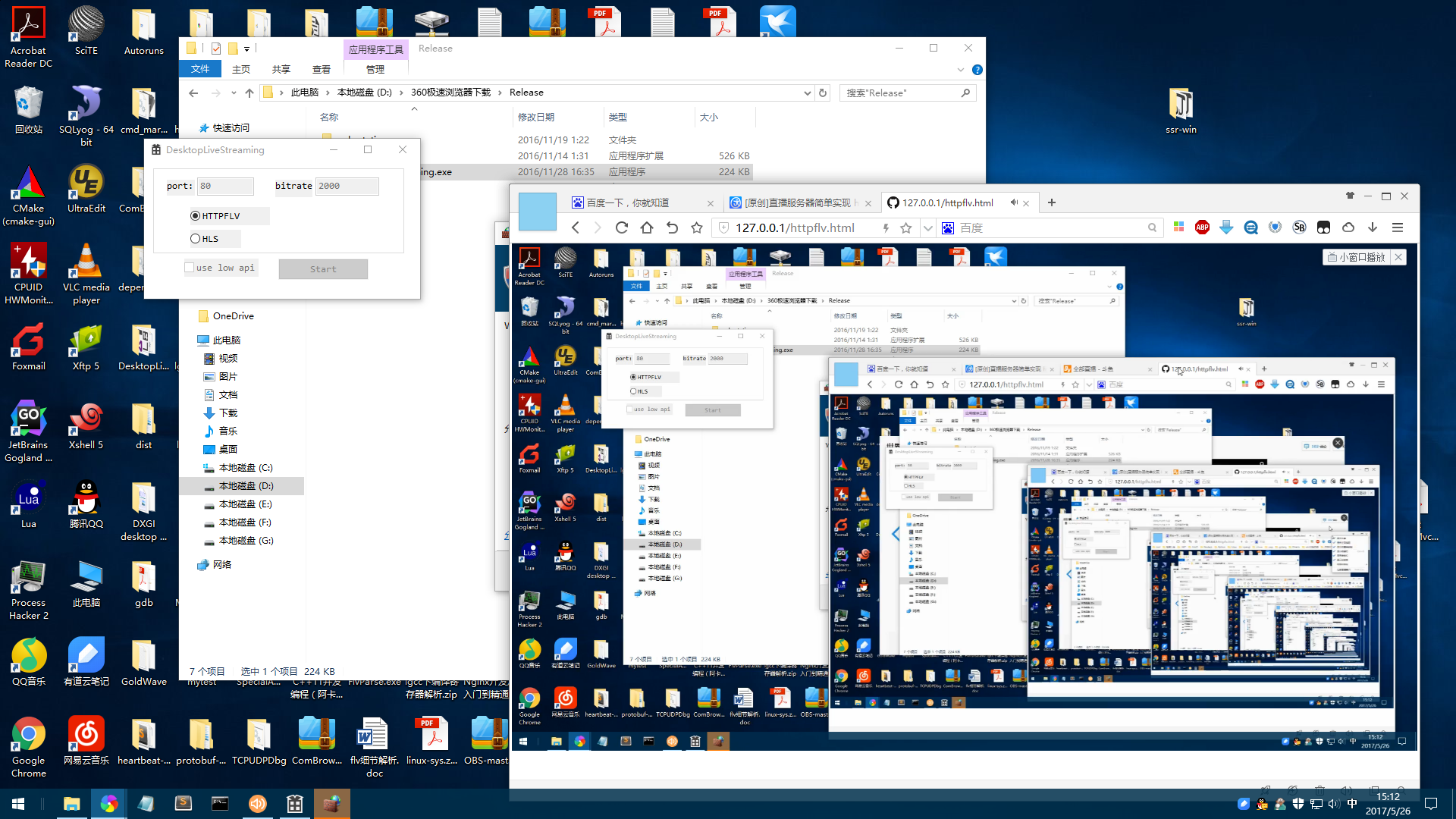Image resolution: width=1456 pixels, height=819 pixels.
Task: Expand the browser address bar history dropdown
Action: pyautogui.click(x=928, y=227)
